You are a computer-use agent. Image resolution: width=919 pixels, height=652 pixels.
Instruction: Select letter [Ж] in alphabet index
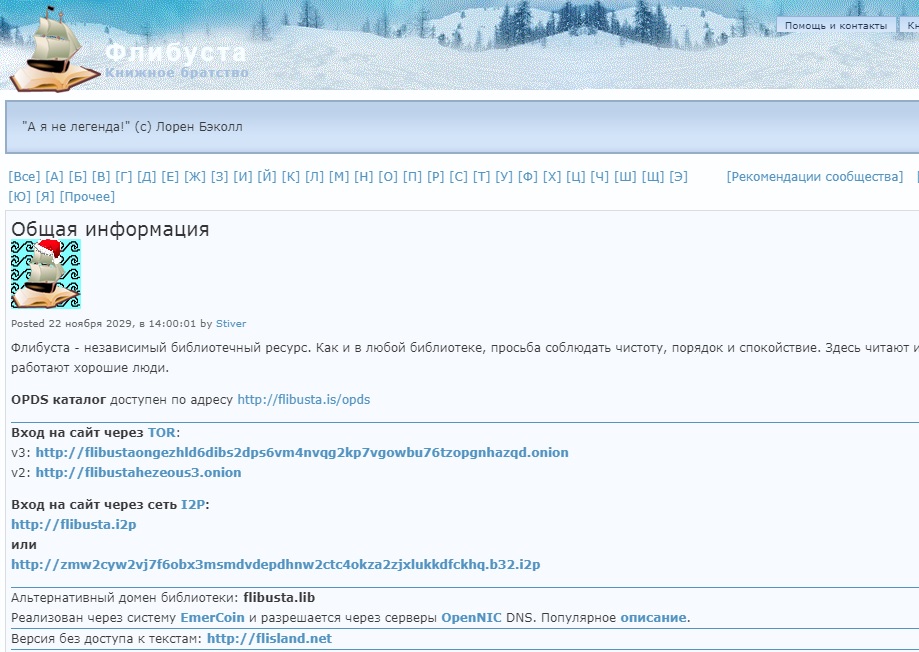[x=195, y=176]
